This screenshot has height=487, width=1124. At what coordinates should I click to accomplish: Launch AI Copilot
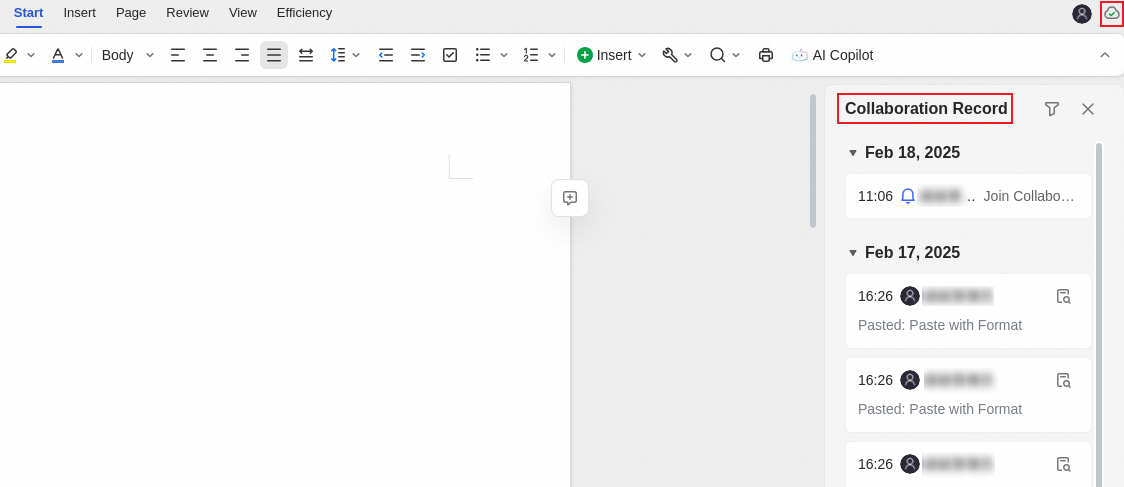(x=832, y=55)
